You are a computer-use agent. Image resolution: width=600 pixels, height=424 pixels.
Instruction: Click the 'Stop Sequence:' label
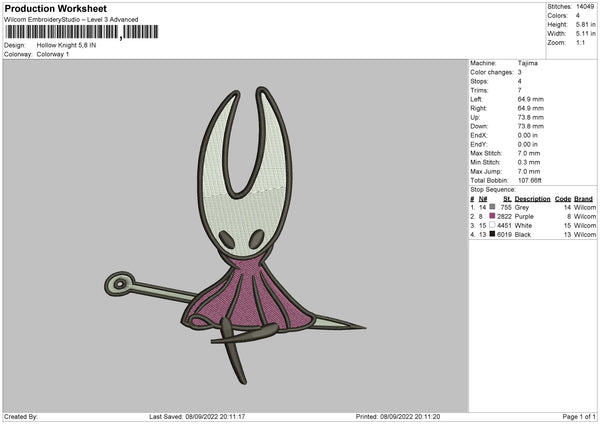(x=493, y=190)
